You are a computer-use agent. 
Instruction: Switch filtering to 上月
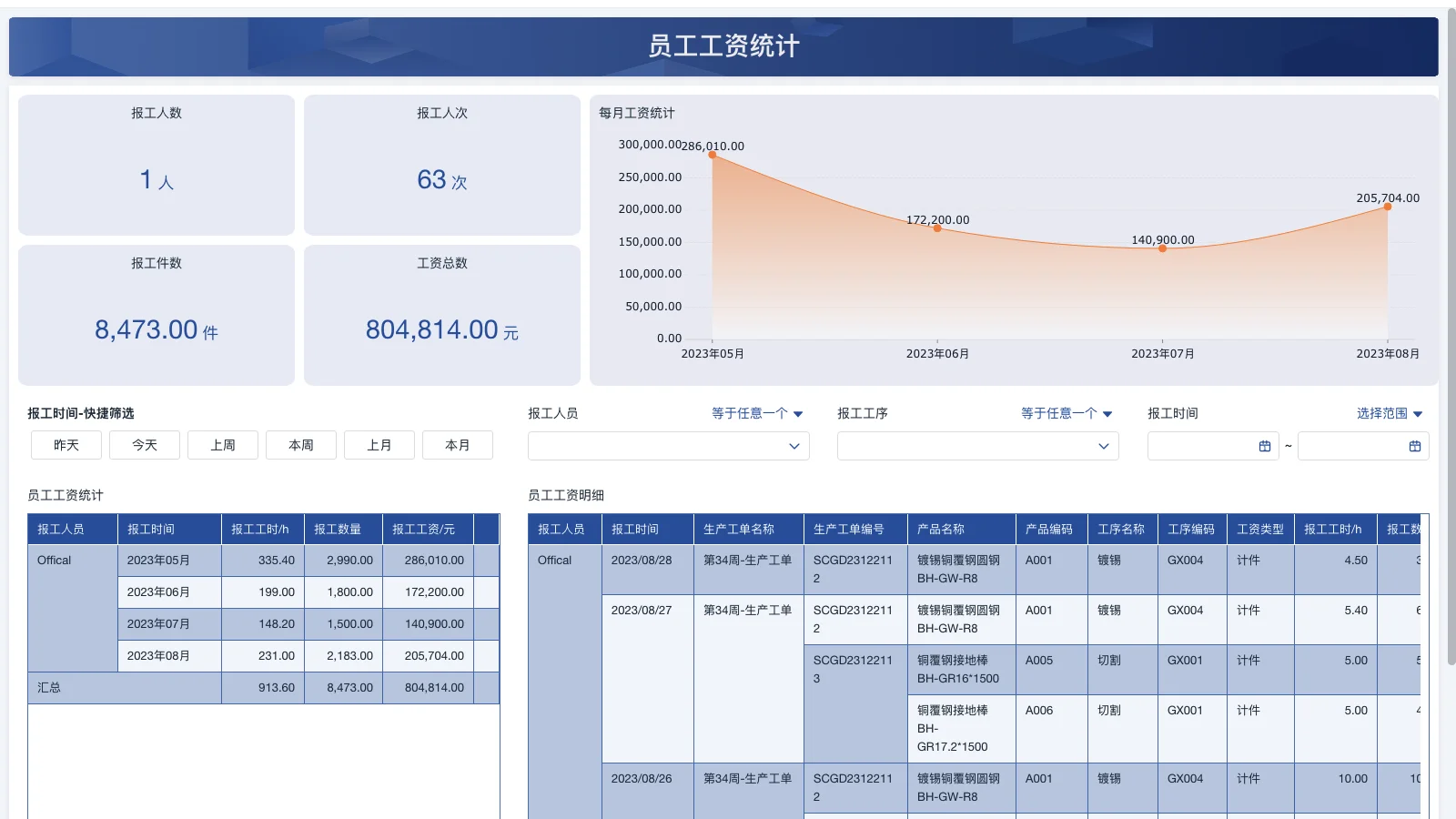pos(379,445)
